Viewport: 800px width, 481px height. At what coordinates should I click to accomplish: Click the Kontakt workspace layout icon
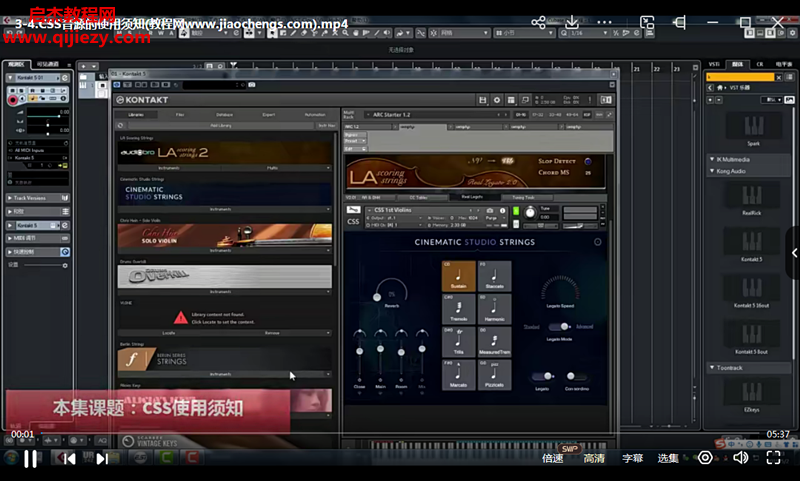(x=511, y=100)
